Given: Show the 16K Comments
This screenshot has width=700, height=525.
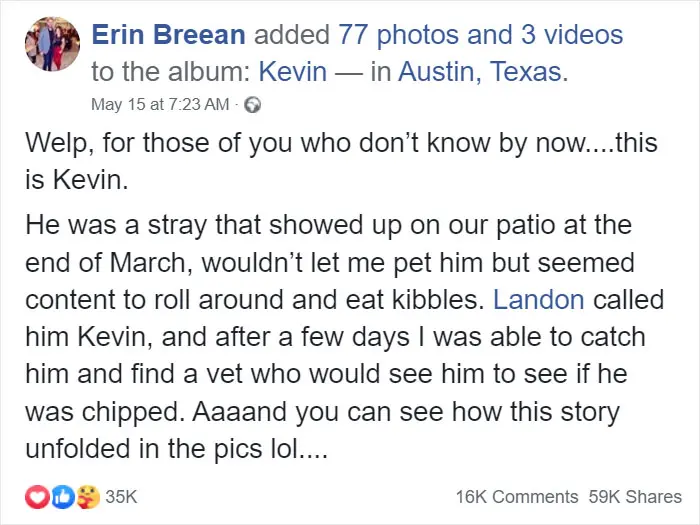Looking at the screenshot, I should click(x=516, y=496).
